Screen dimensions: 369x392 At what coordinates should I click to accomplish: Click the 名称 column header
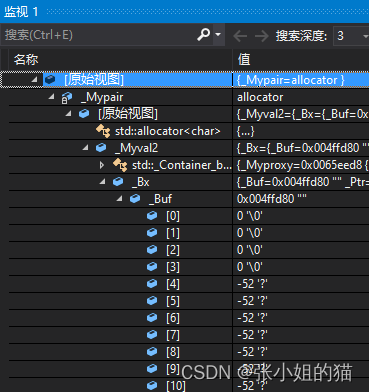pyautogui.click(x=26, y=60)
